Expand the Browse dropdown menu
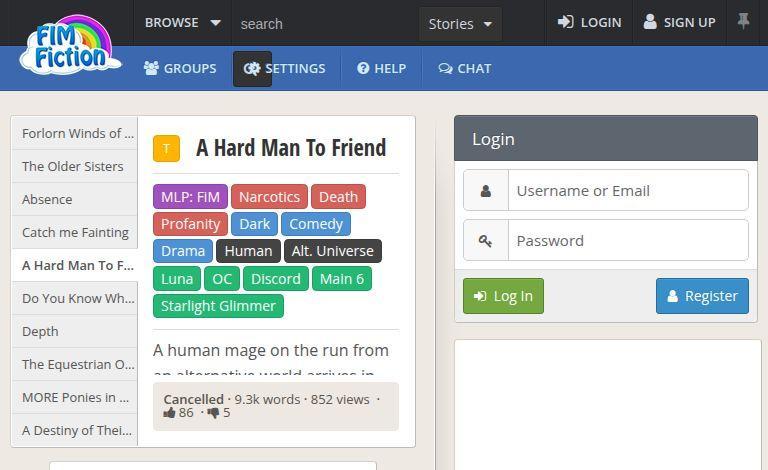 (x=183, y=22)
